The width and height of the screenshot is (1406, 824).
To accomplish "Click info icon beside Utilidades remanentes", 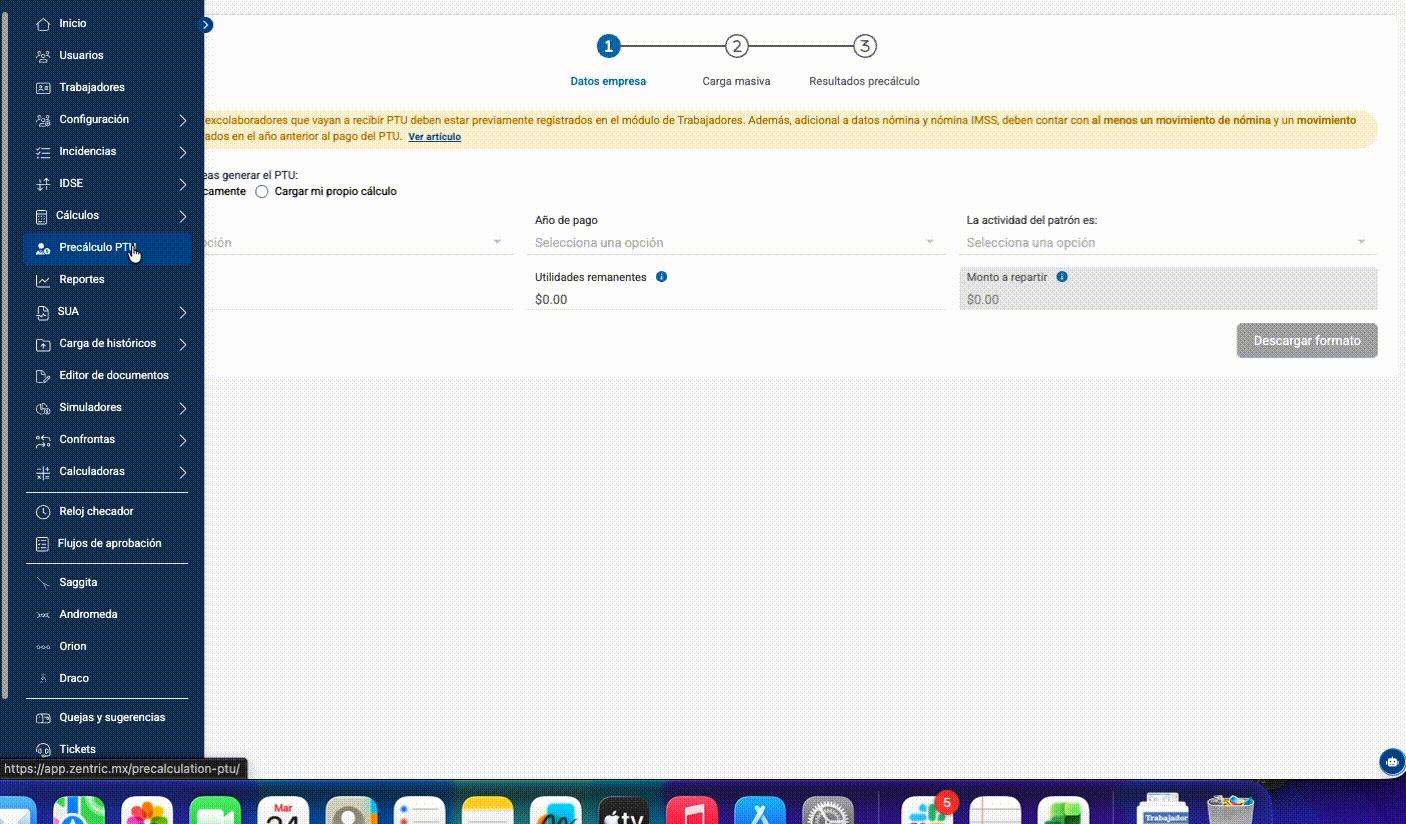I will tap(662, 277).
